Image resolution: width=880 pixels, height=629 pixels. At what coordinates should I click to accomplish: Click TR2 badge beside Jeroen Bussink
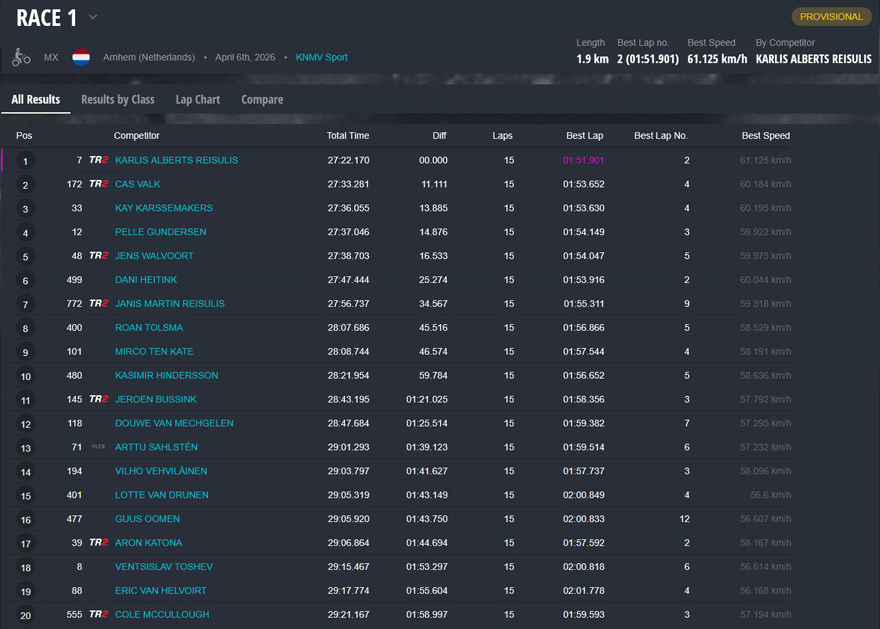click(x=98, y=399)
